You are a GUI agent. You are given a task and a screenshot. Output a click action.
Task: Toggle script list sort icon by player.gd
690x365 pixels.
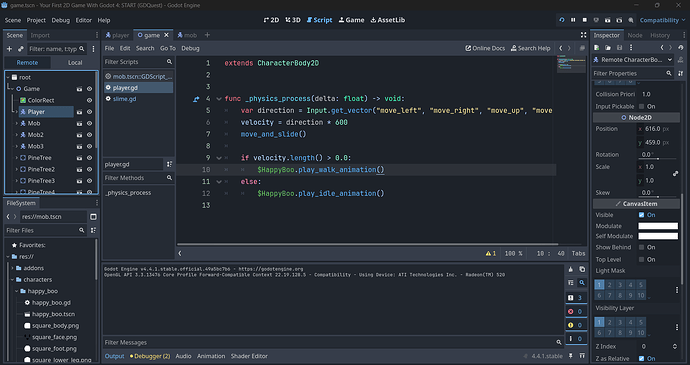coord(169,164)
